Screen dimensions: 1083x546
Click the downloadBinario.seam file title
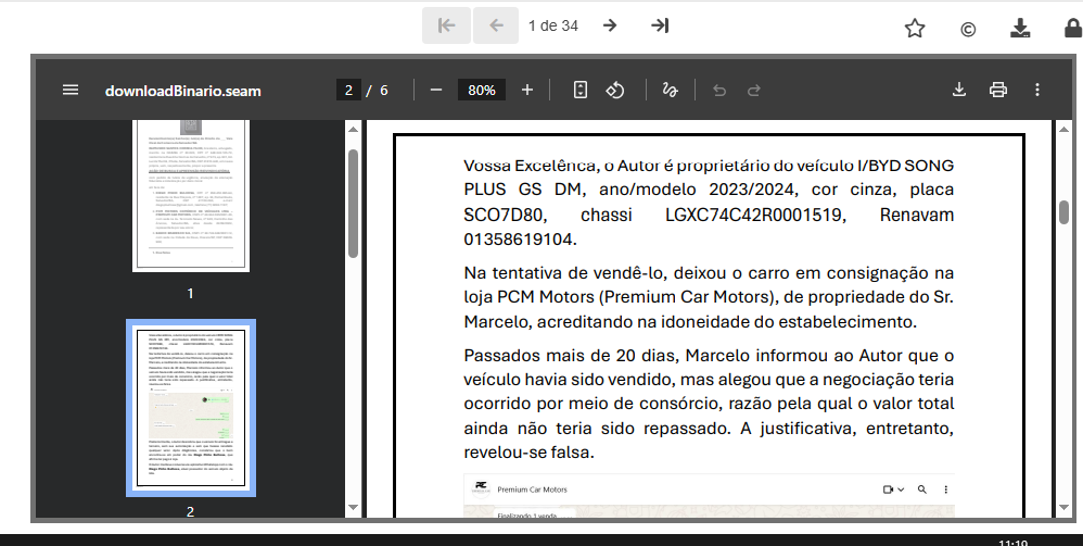coord(183,90)
